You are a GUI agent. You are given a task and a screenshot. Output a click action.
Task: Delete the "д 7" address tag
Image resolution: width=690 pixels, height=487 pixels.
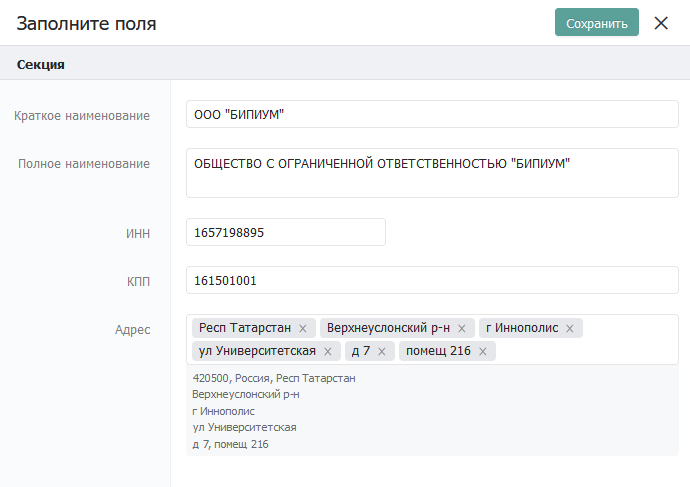[x=382, y=351]
